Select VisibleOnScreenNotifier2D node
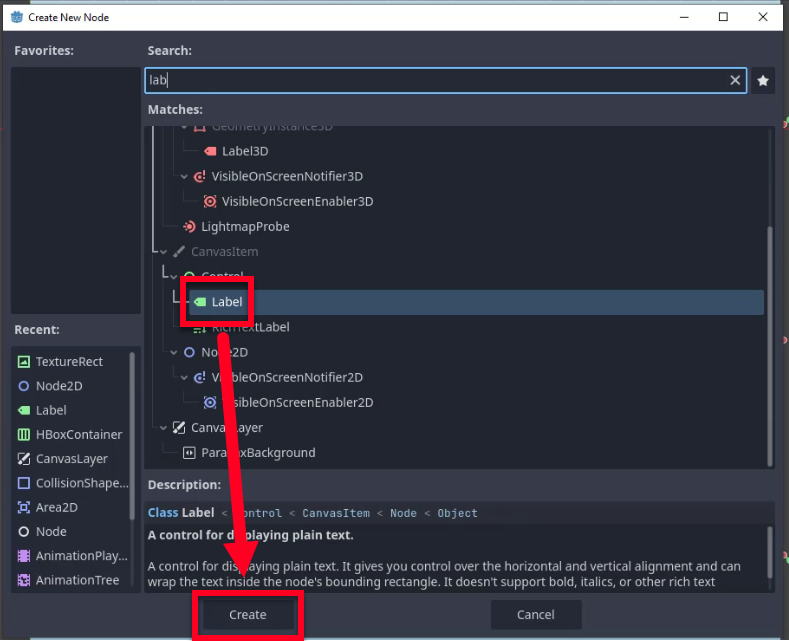 pos(287,377)
